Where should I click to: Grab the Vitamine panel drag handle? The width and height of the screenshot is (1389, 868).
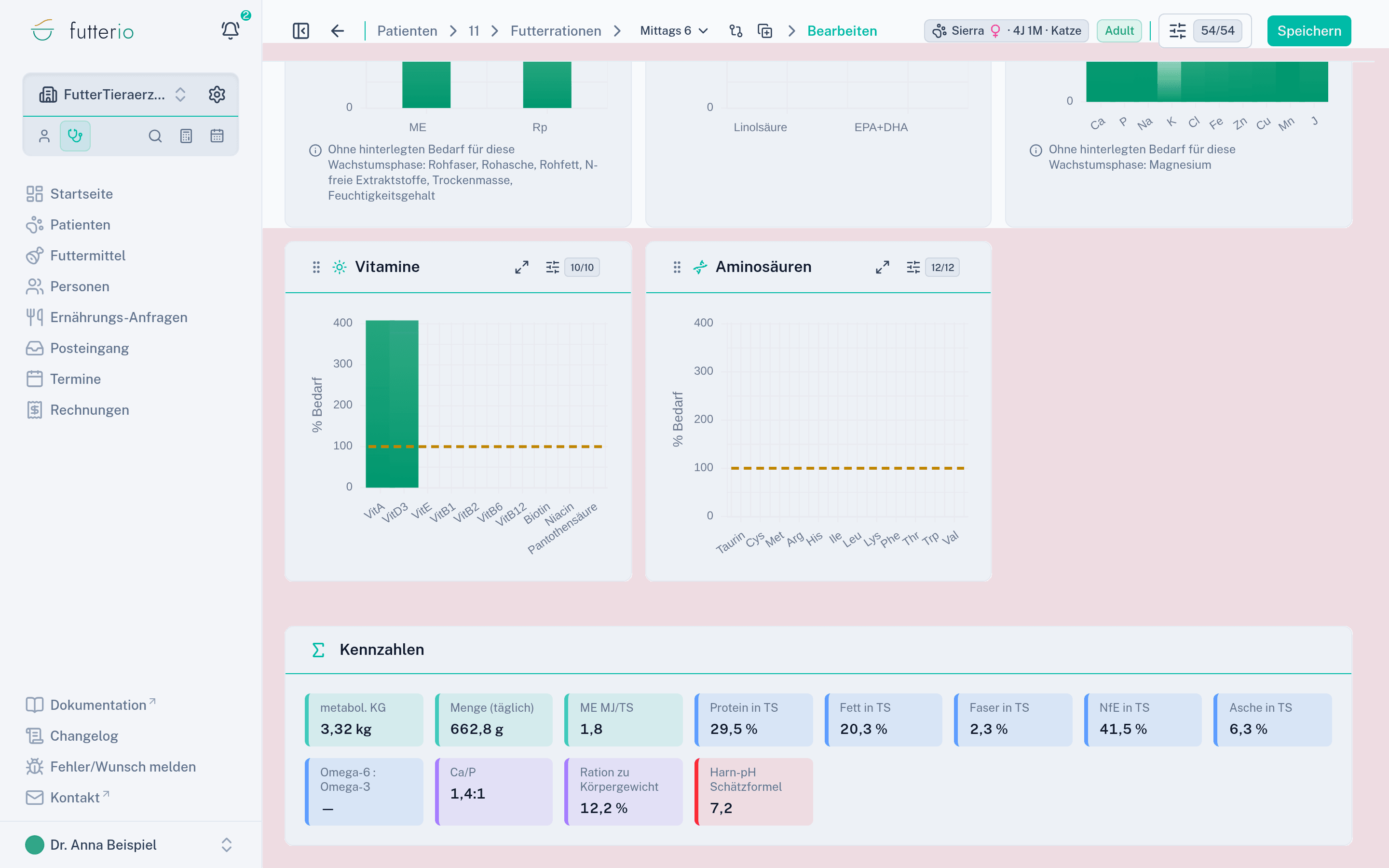(x=316, y=267)
